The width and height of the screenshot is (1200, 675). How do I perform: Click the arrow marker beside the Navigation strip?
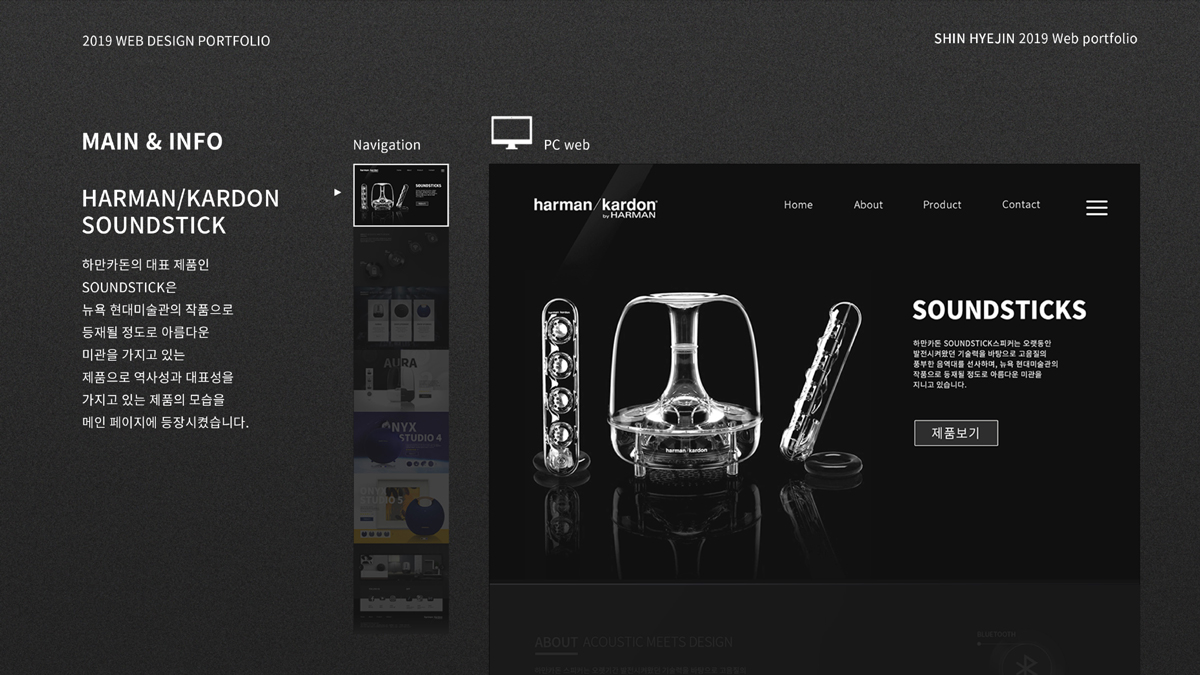click(337, 191)
